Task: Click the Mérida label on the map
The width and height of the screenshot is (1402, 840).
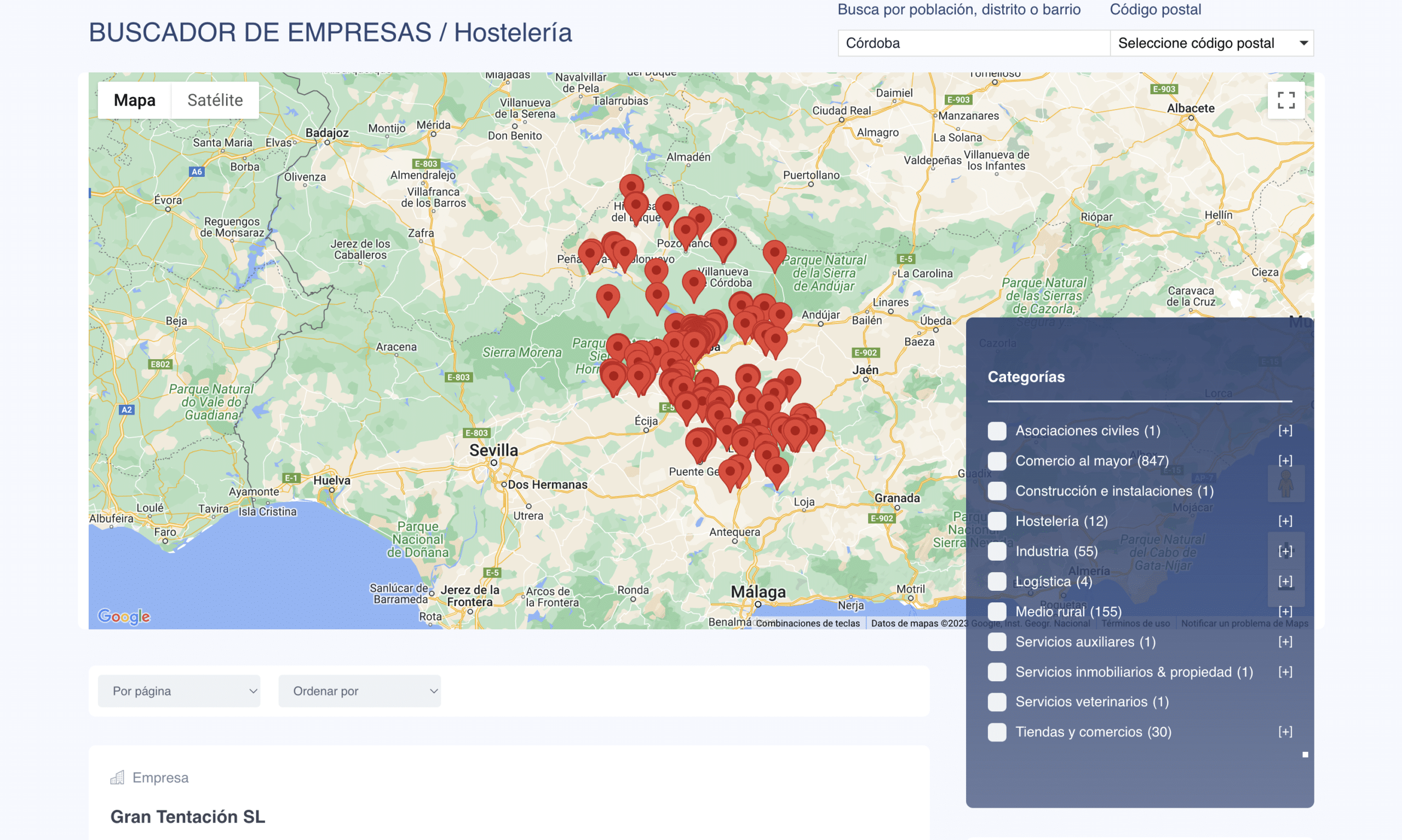Action: (434, 124)
